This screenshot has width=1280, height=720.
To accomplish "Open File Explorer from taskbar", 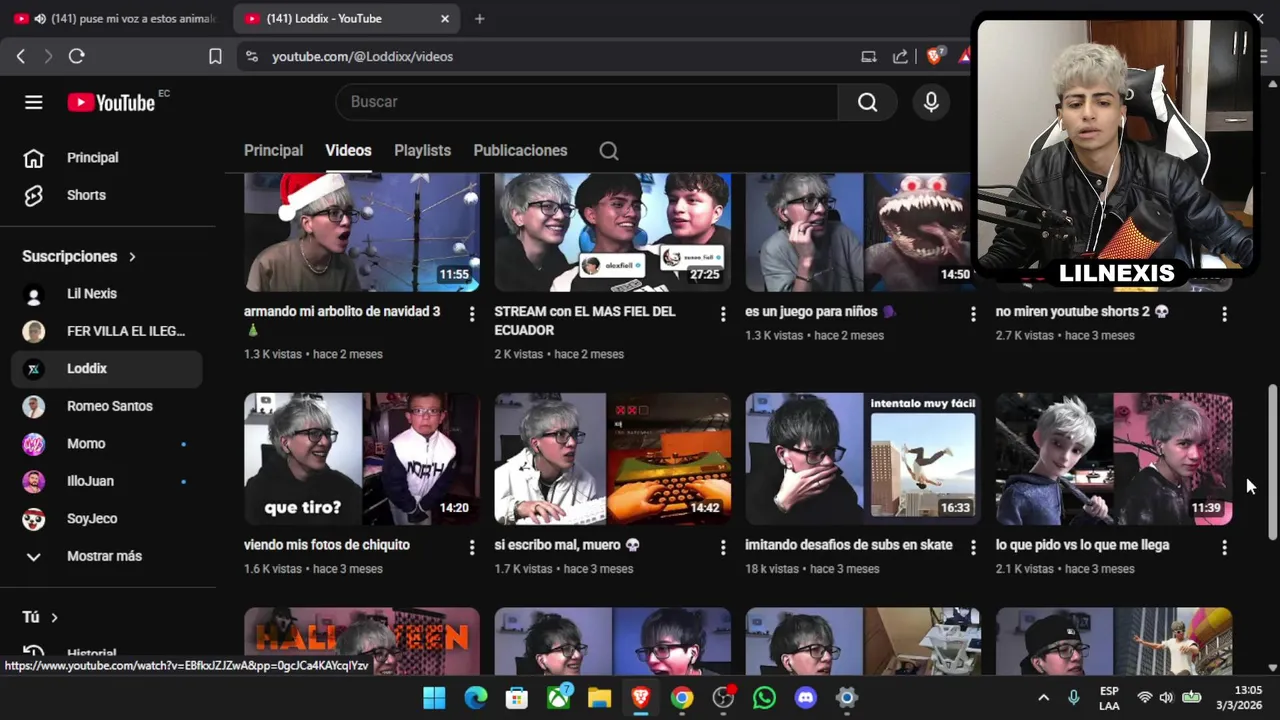I will pos(599,698).
